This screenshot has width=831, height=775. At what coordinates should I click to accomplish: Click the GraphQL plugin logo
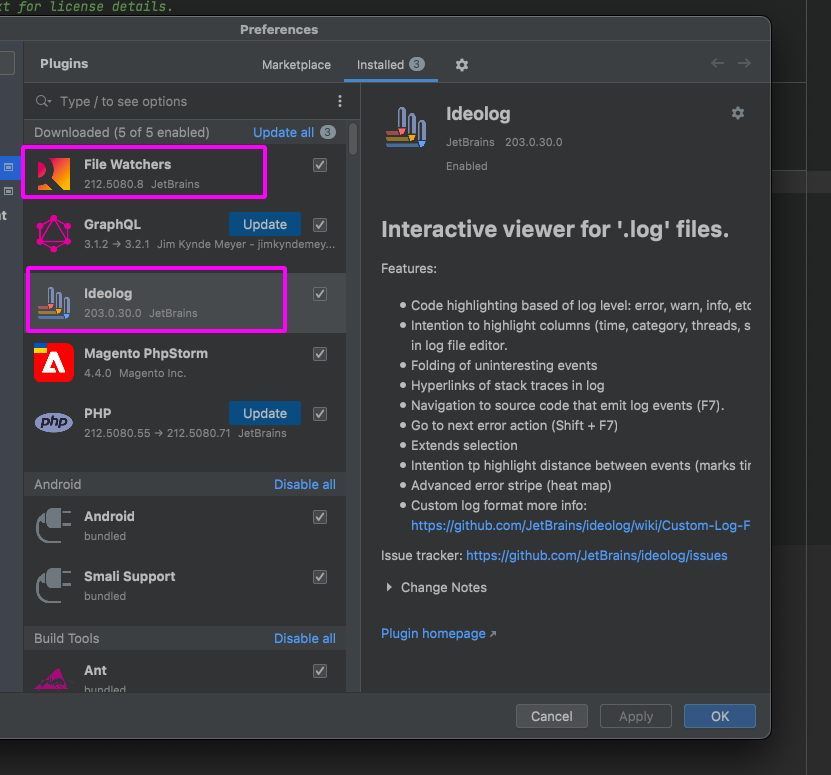point(54,233)
